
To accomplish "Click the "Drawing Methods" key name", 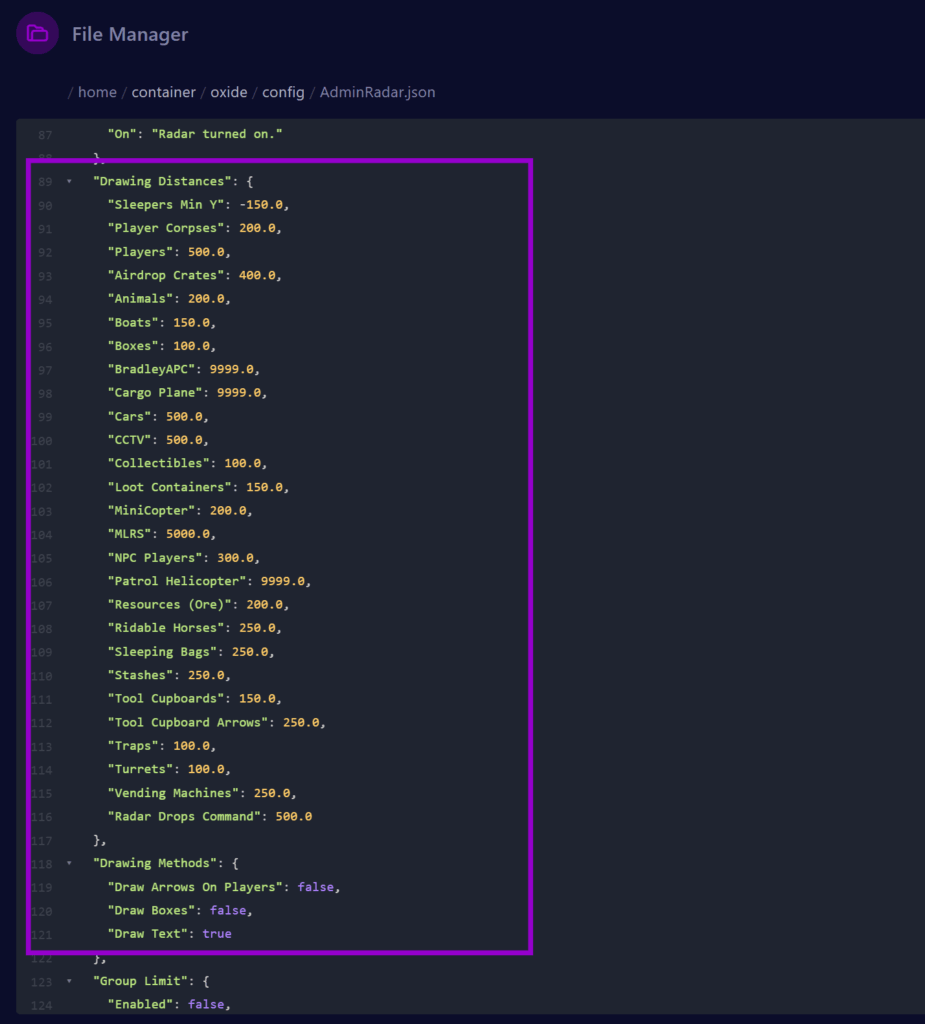I will [x=155, y=863].
